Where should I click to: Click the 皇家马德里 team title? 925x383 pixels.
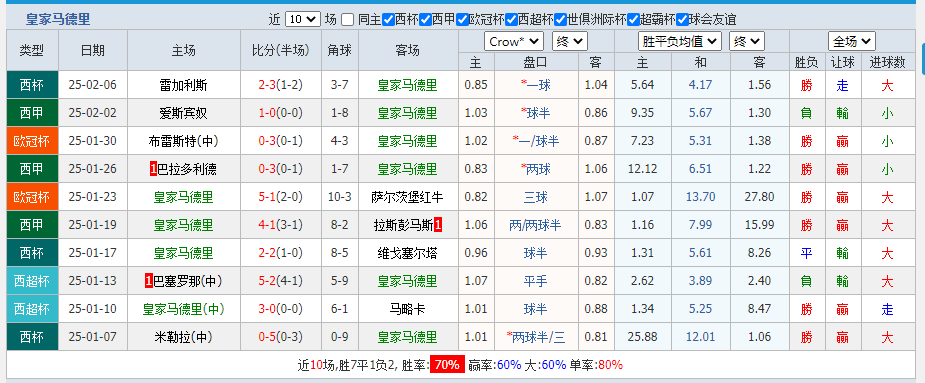pyautogui.click(x=58, y=19)
